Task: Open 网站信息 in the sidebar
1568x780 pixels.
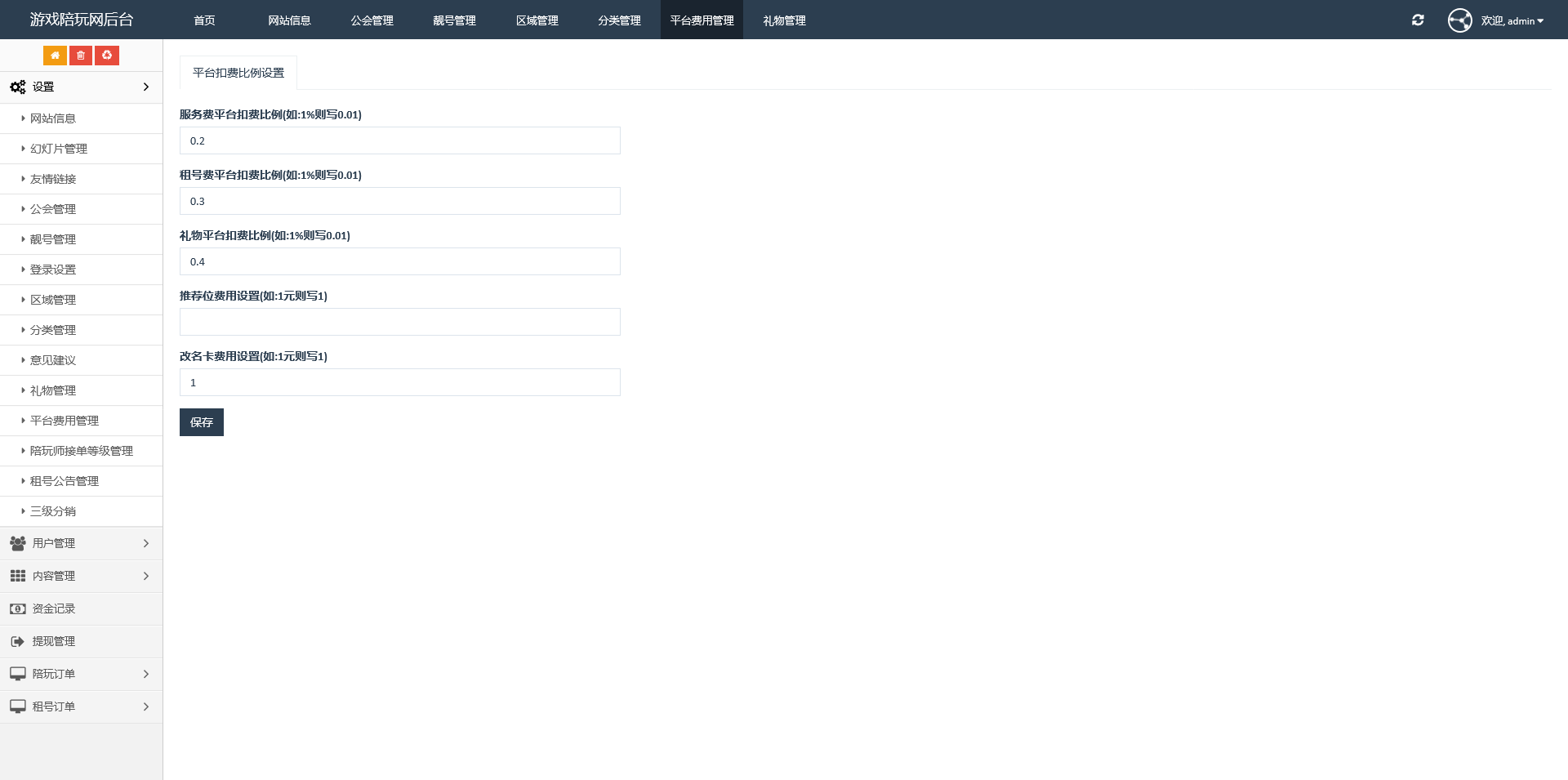Action: coord(82,118)
